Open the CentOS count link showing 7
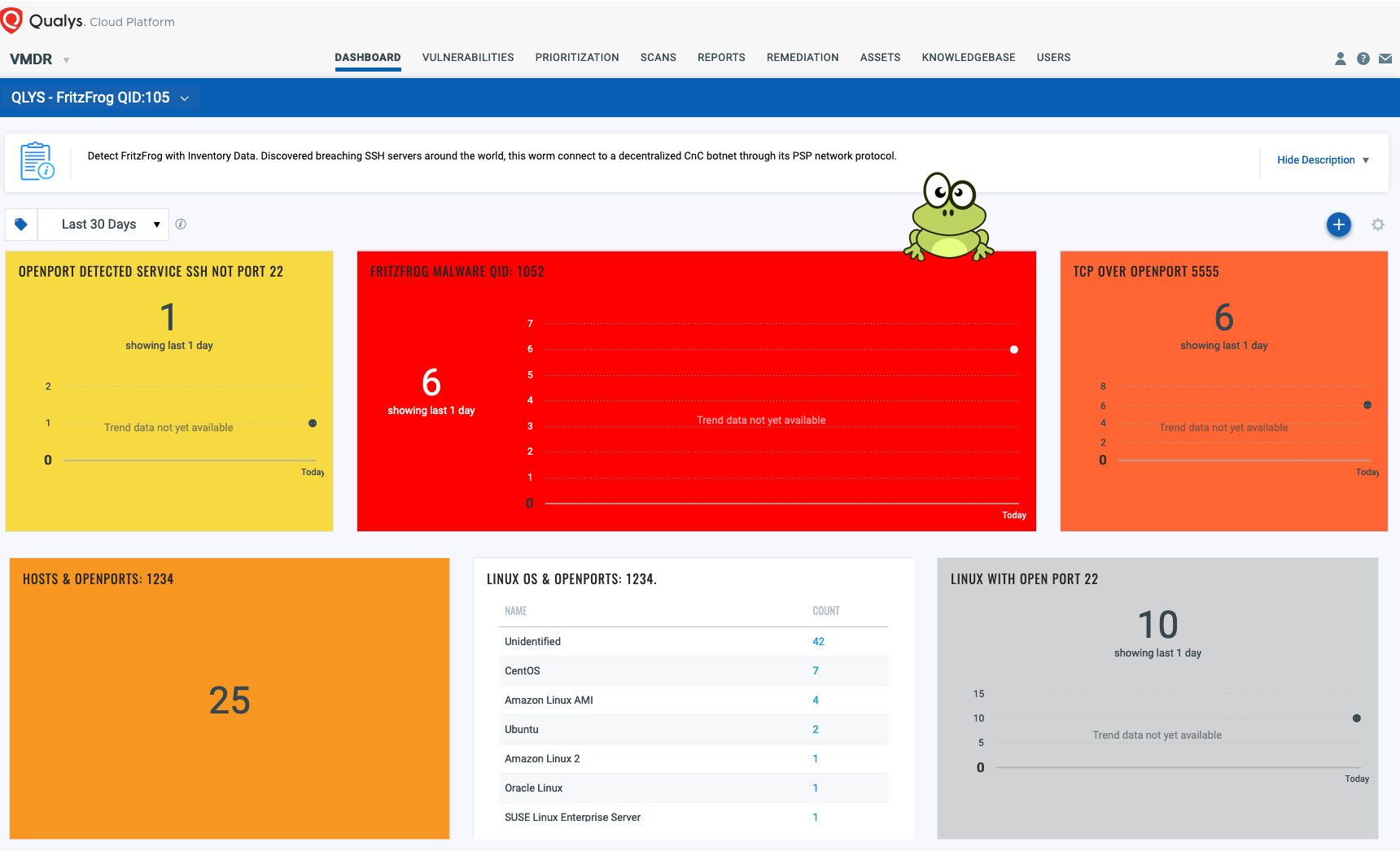The image size is (1400, 851). click(816, 670)
